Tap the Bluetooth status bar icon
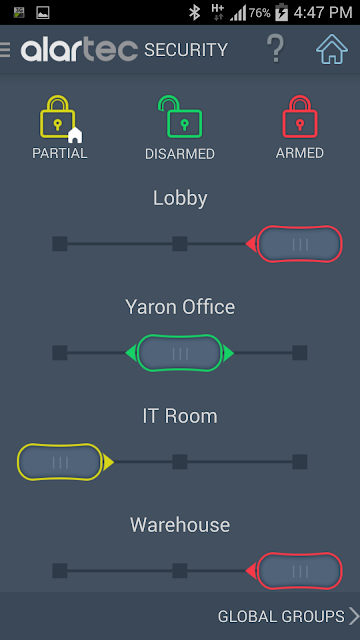Viewport: 360px width, 640px height. tap(194, 13)
